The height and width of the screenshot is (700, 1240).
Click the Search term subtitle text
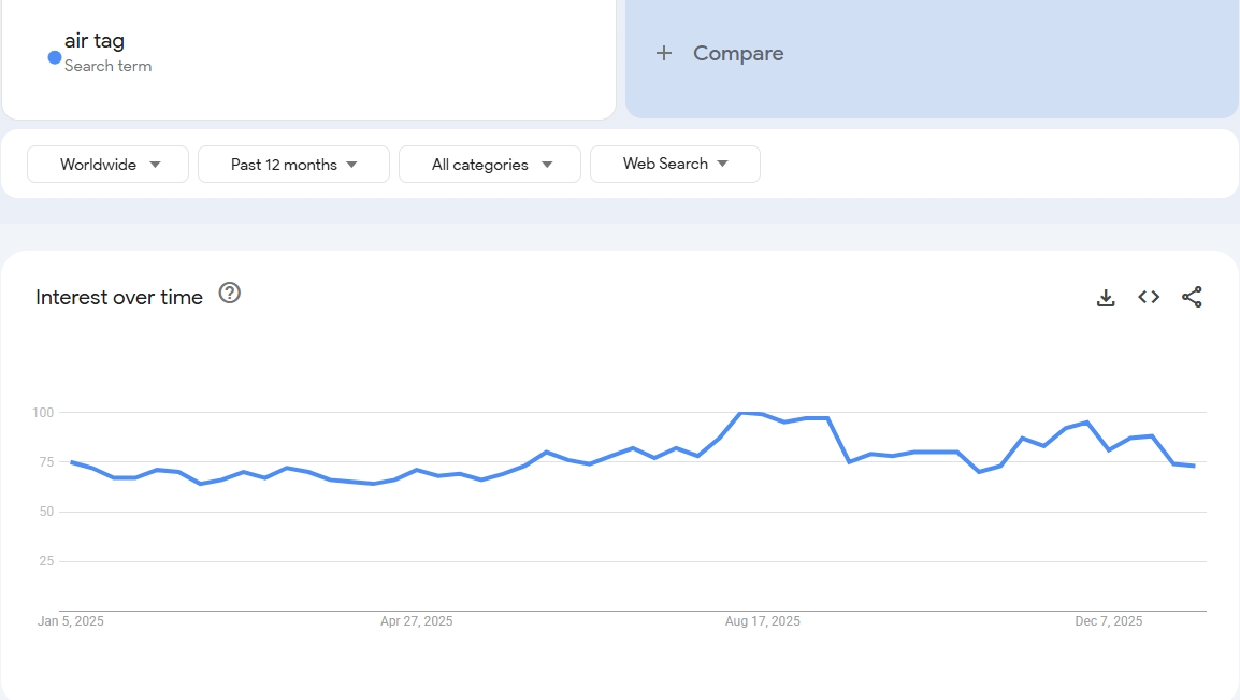coord(108,66)
